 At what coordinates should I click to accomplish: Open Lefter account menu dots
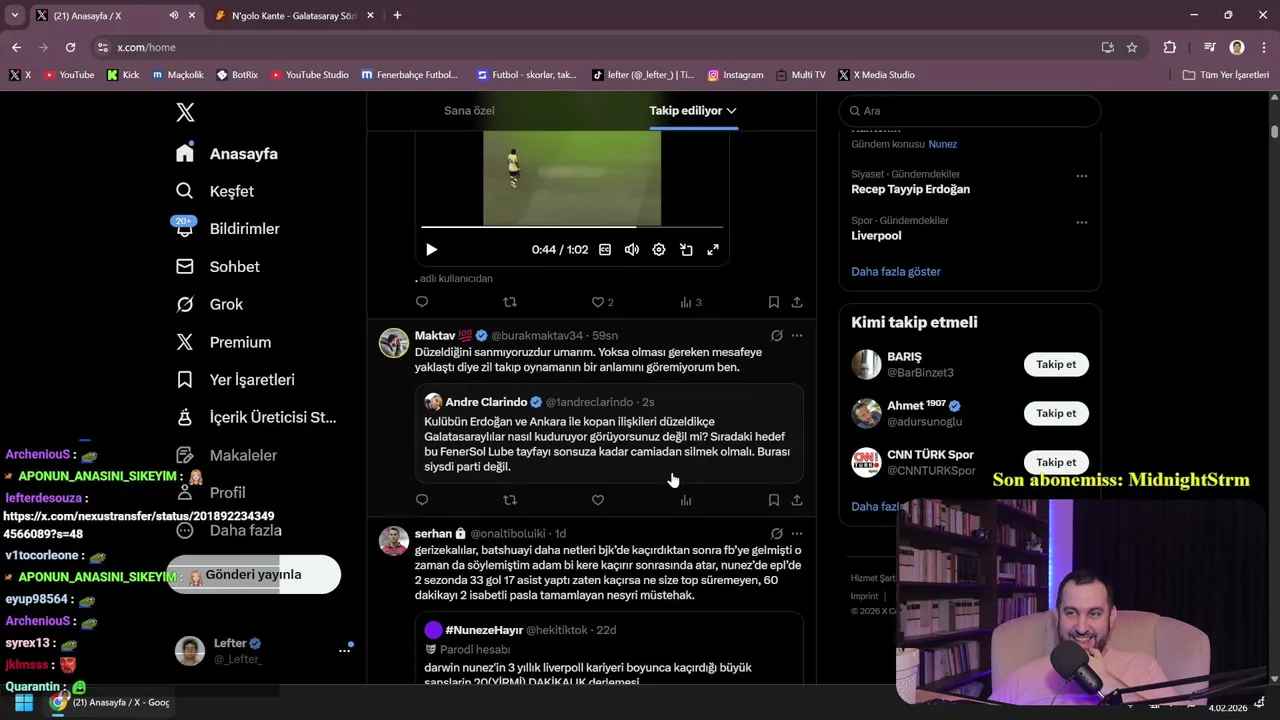click(x=344, y=651)
